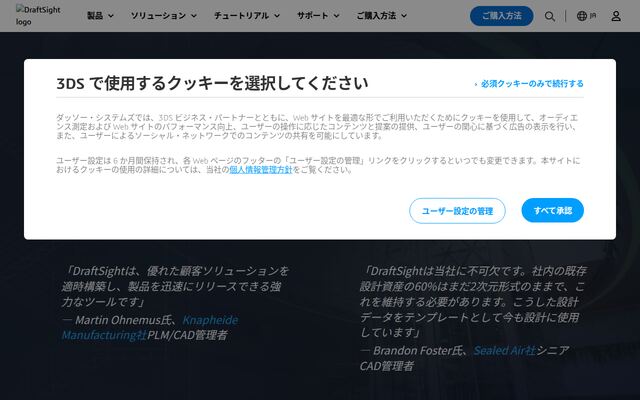This screenshot has height=400, width=640.
Task: Click the Martin Ohnemus氏 quote text
Action: [175, 286]
